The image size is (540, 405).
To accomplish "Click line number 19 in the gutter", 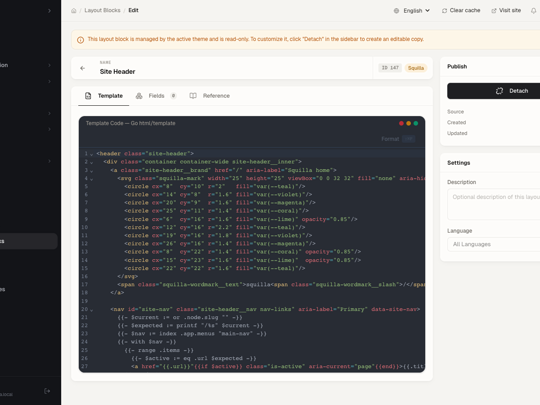I will point(85,301).
